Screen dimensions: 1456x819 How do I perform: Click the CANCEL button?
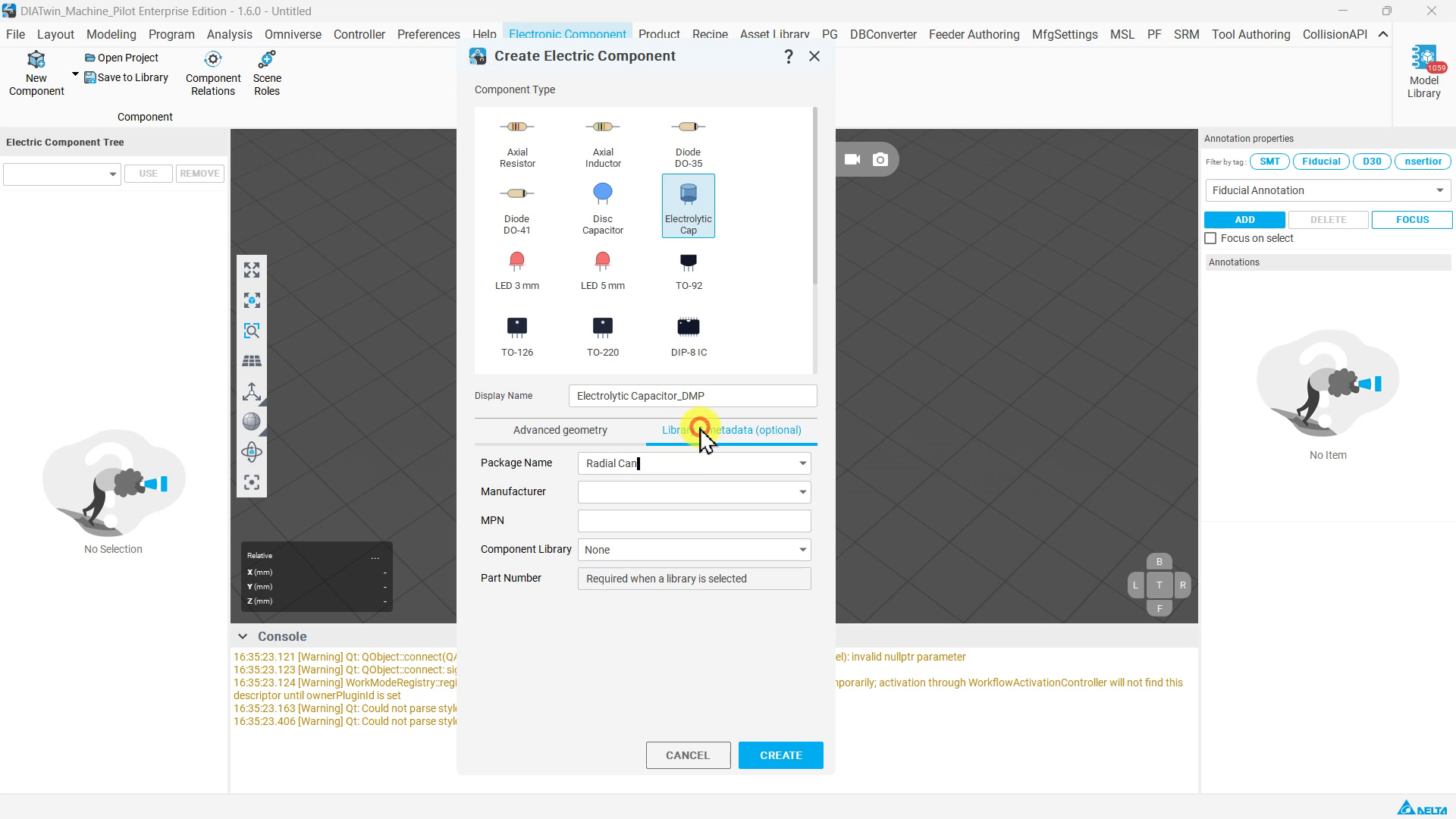click(x=688, y=755)
